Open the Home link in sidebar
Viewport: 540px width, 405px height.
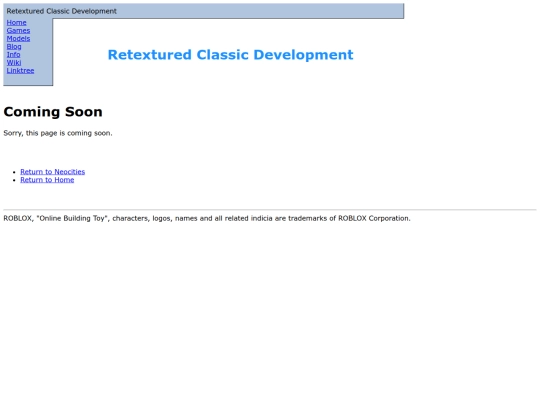(x=16, y=22)
